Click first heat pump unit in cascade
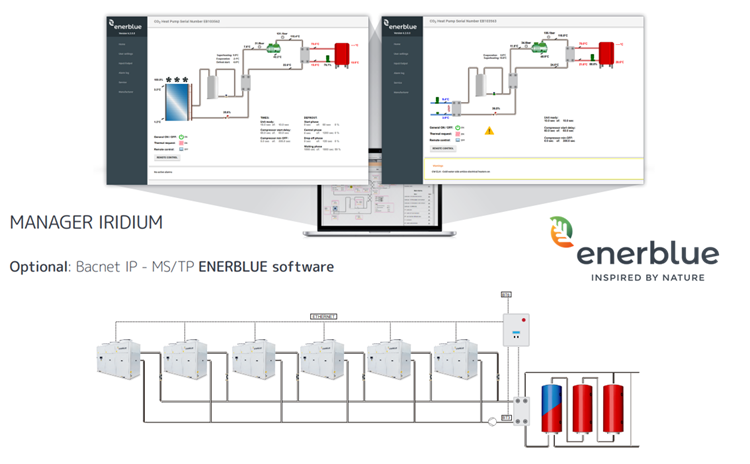This screenshot has height=464, width=750. 118,360
